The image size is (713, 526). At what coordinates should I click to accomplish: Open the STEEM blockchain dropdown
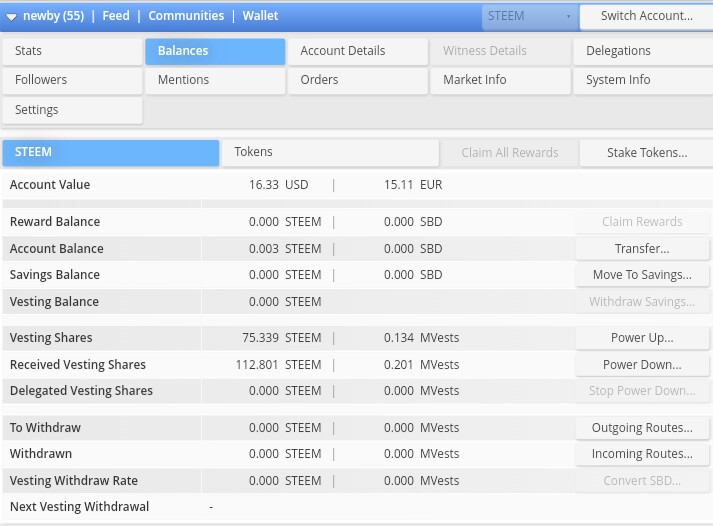[x=530, y=16]
